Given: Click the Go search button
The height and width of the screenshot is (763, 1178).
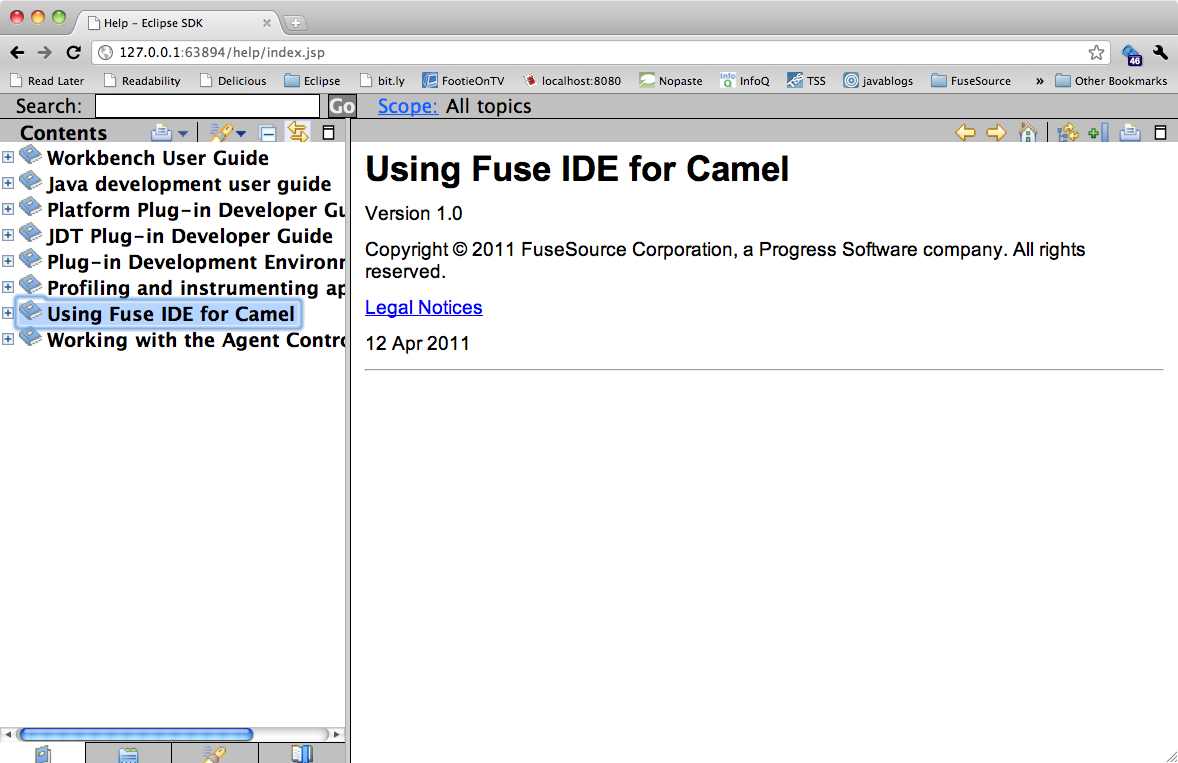Looking at the screenshot, I should click(342, 107).
